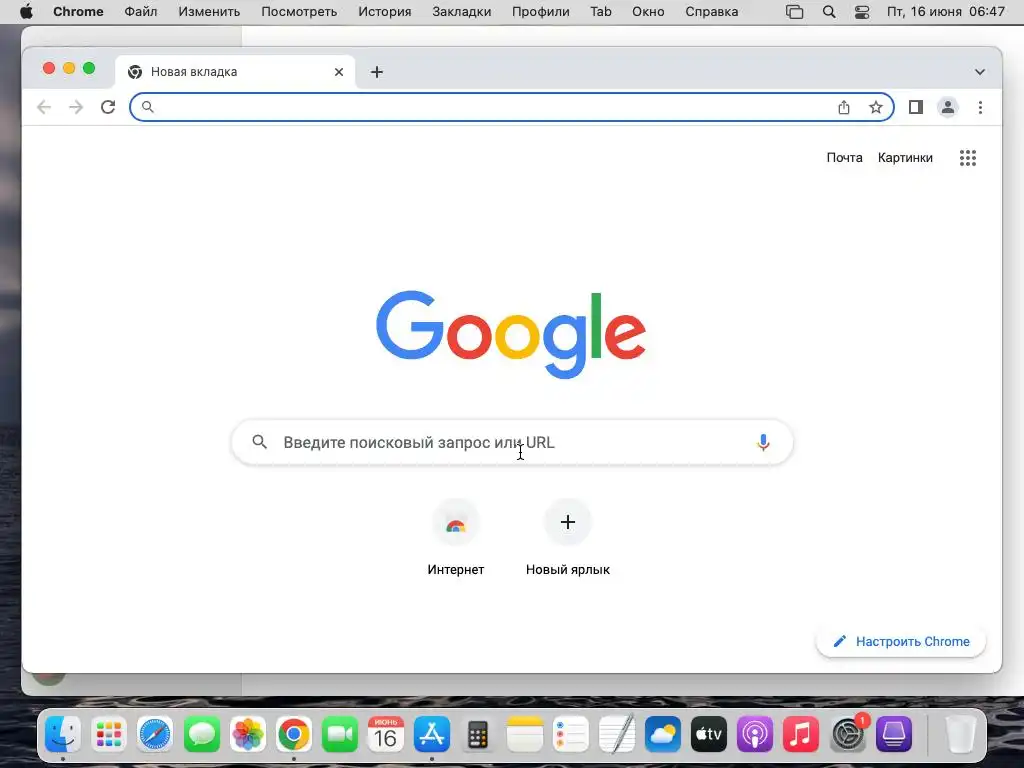Click the share icon in address bar
Viewport: 1024px width, 768px height.
click(x=844, y=107)
